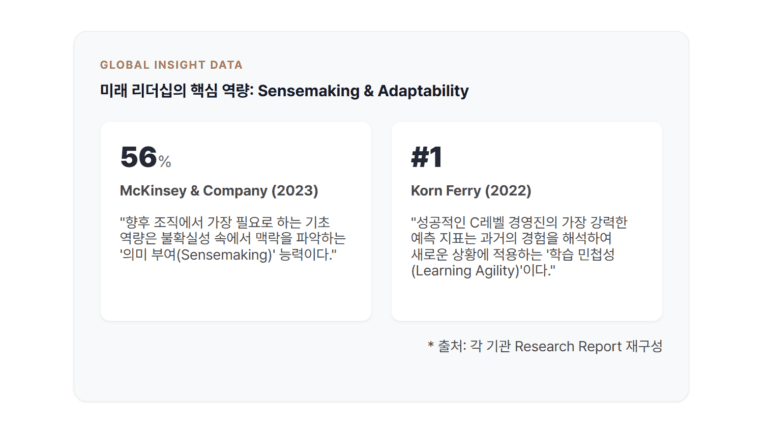Image resolution: width=768 pixels, height=421 pixels.
Task: Select Korn Ferry (2022) title
Action: tap(471, 190)
